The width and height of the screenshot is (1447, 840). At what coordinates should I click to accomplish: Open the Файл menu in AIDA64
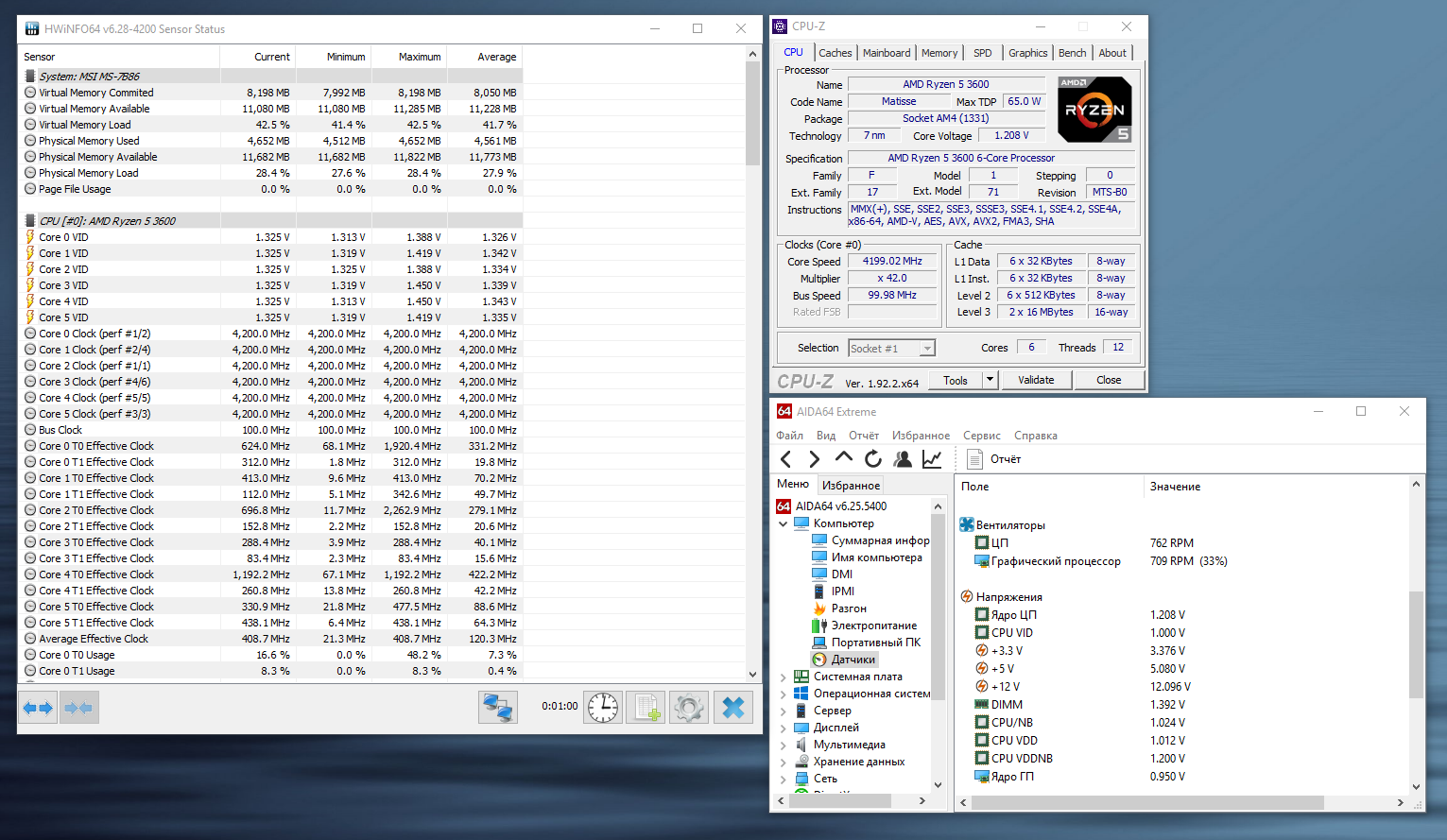pyautogui.click(x=790, y=436)
